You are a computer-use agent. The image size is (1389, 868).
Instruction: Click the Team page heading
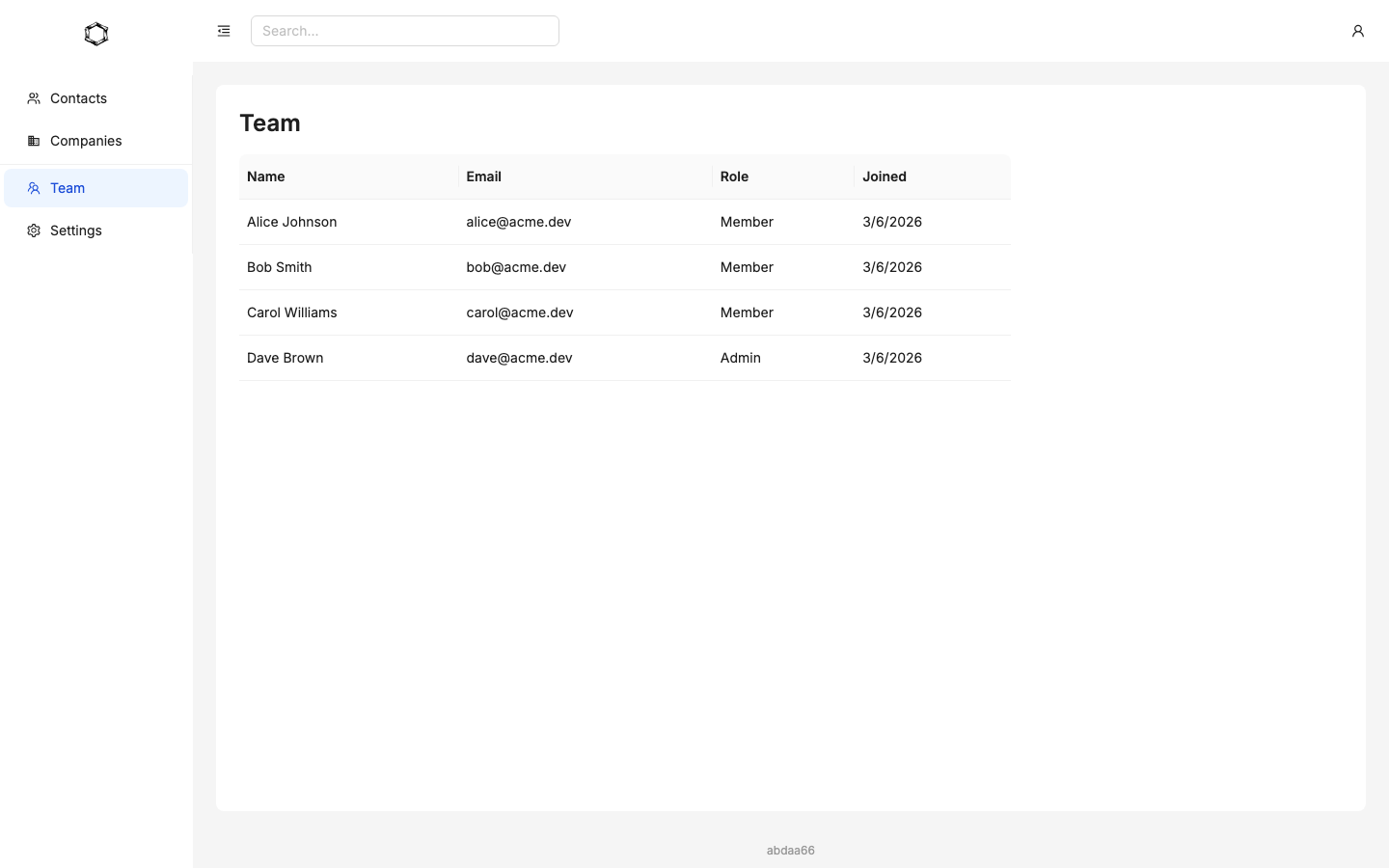point(270,122)
